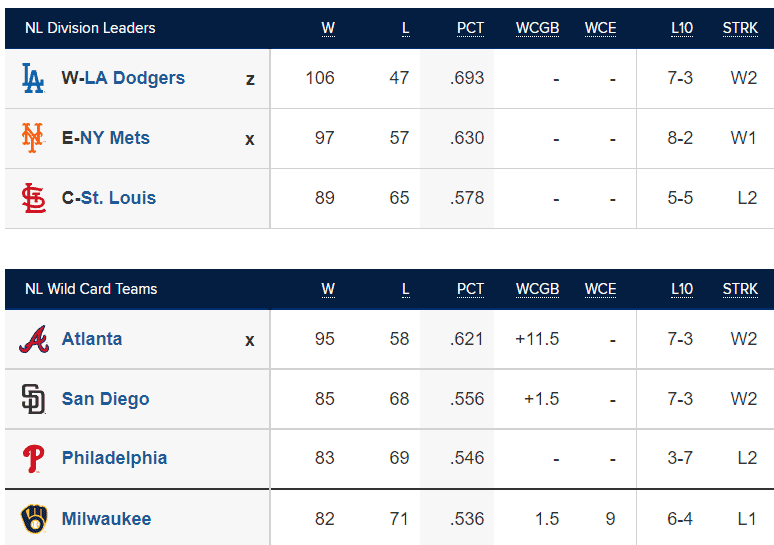Click the San Diego Padres logo

pyautogui.click(x=34, y=399)
